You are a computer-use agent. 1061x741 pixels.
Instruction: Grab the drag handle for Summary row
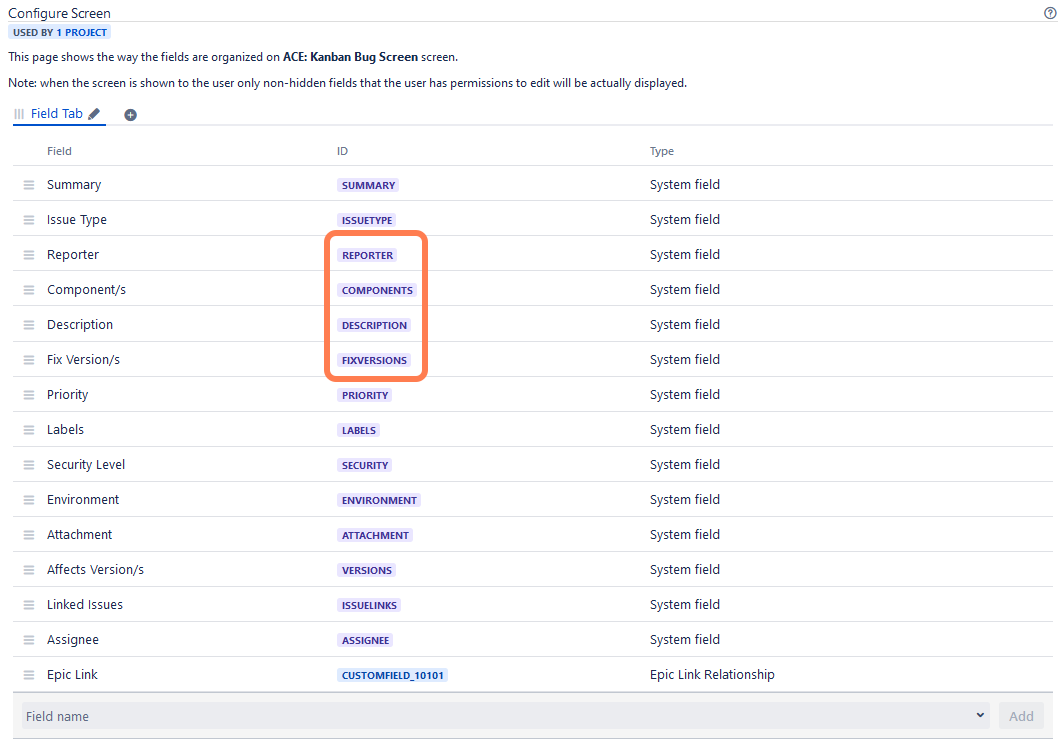point(29,185)
